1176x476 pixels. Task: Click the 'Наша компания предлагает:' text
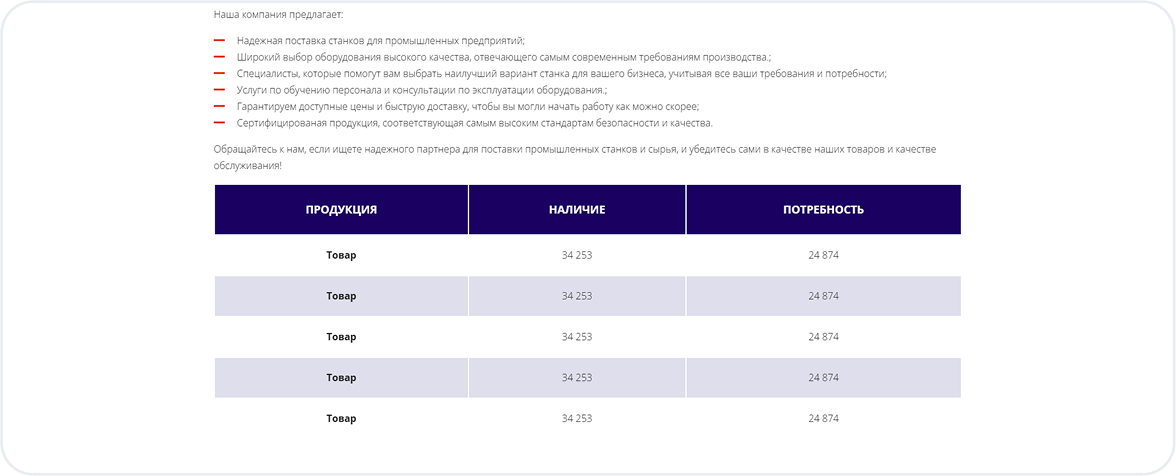tap(278, 15)
